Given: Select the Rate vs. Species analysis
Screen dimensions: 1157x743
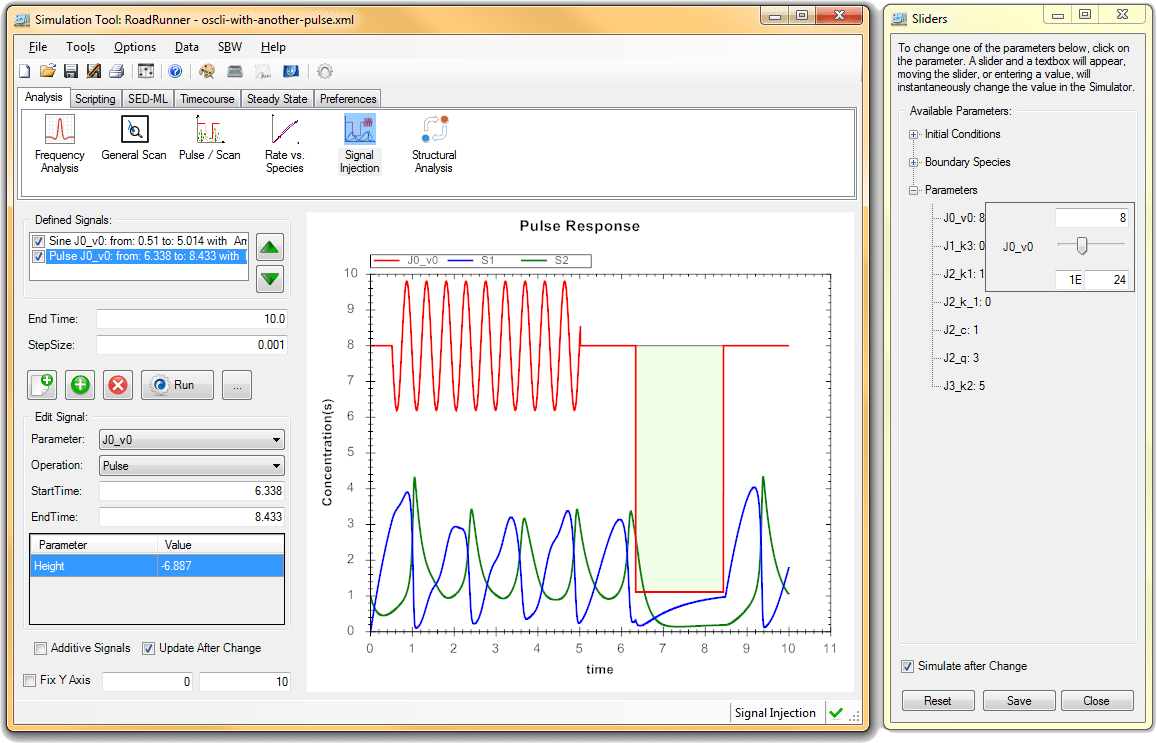Looking at the screenshot, I should tap(284, 141).
